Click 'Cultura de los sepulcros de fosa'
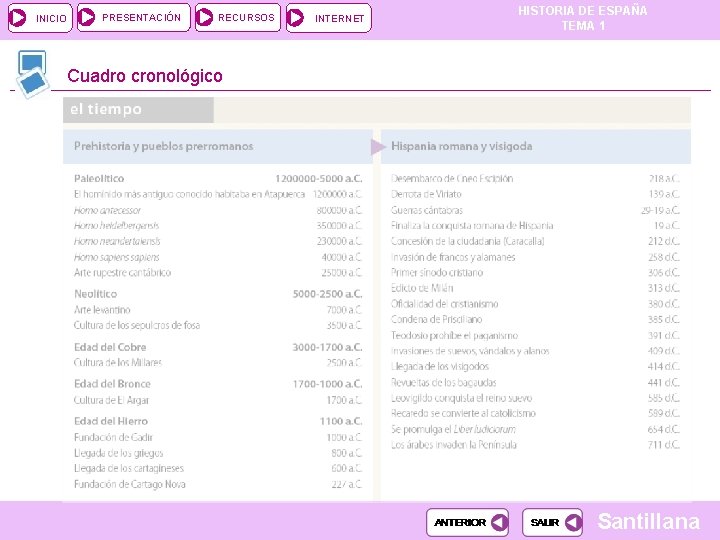The height and width of the screenshot is (540, 720). coord(137,326)
